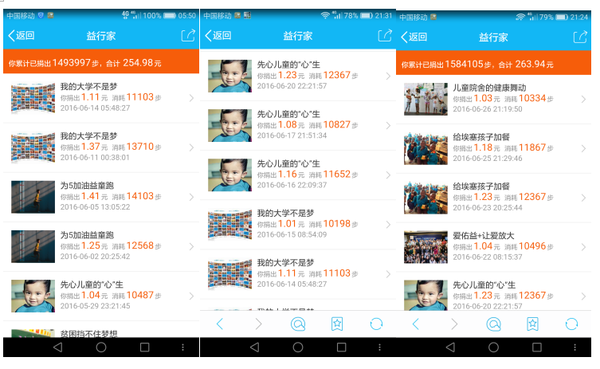Refresh page on middle screen toolbar
Screen dimensions: 600x369
(x=376, y=324)
